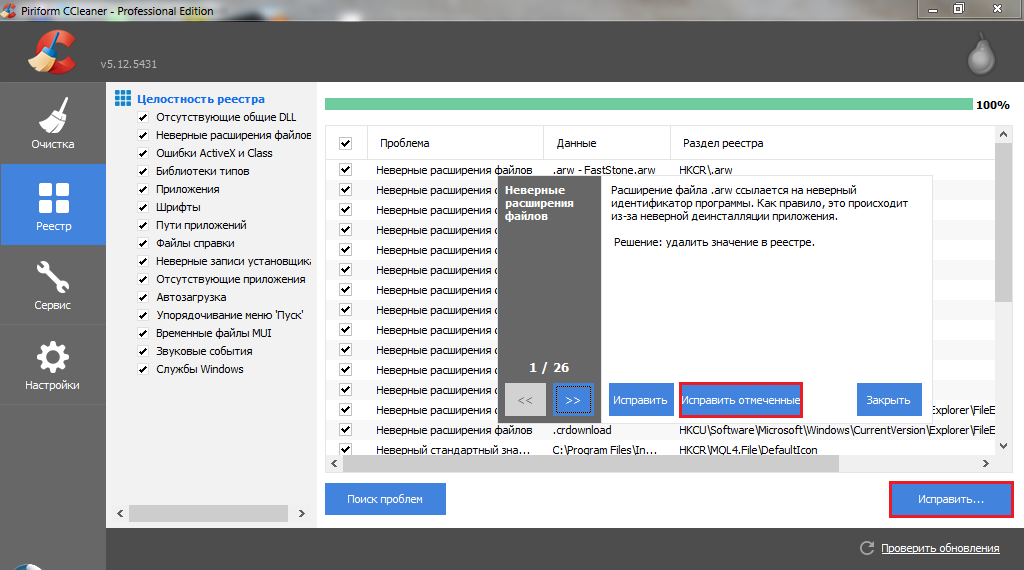The width and height of the screenshot is (1024, 570).
Task: Click the CCleaner icon in the title bar
Action: [x=8, y=10]
